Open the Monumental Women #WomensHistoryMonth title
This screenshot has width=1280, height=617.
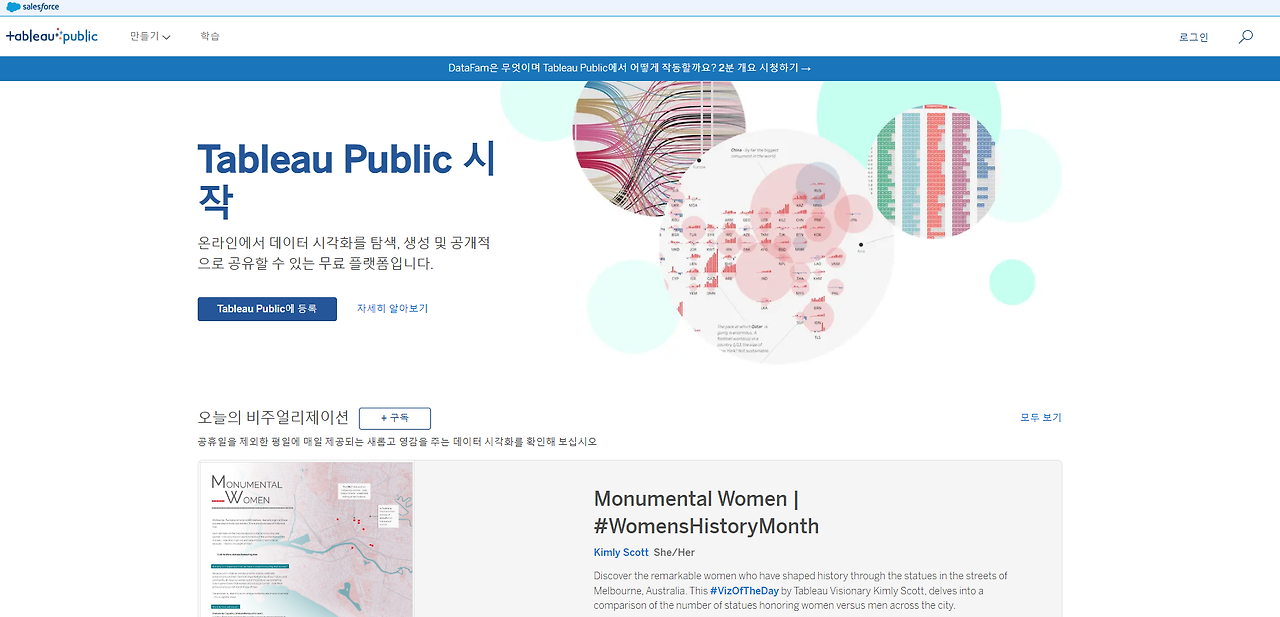point(706,512)
